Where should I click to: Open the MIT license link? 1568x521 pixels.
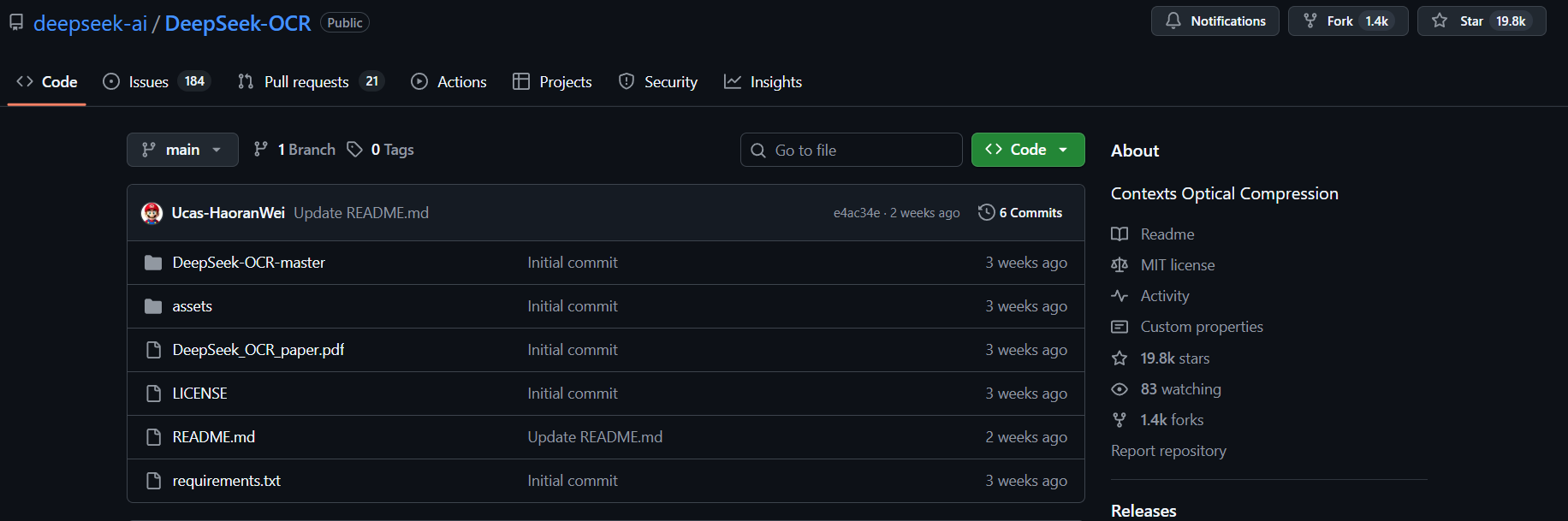tap(1178, 265)
